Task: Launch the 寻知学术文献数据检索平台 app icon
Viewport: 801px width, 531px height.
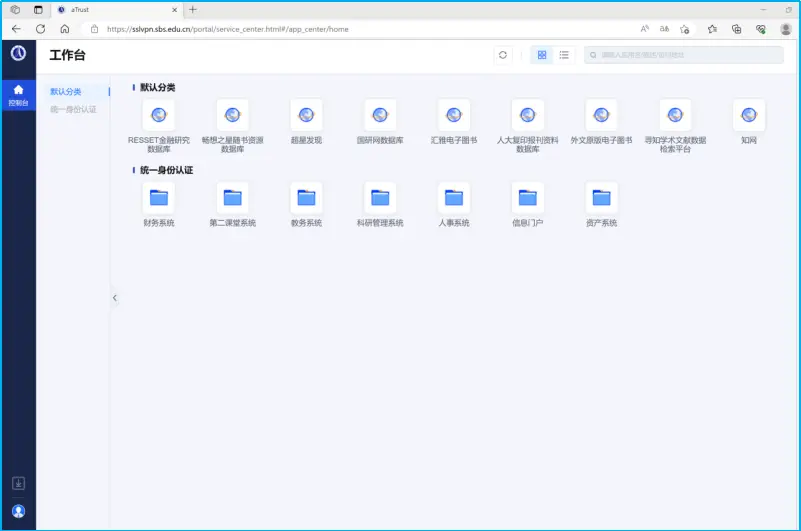Action: click(675, 116)
